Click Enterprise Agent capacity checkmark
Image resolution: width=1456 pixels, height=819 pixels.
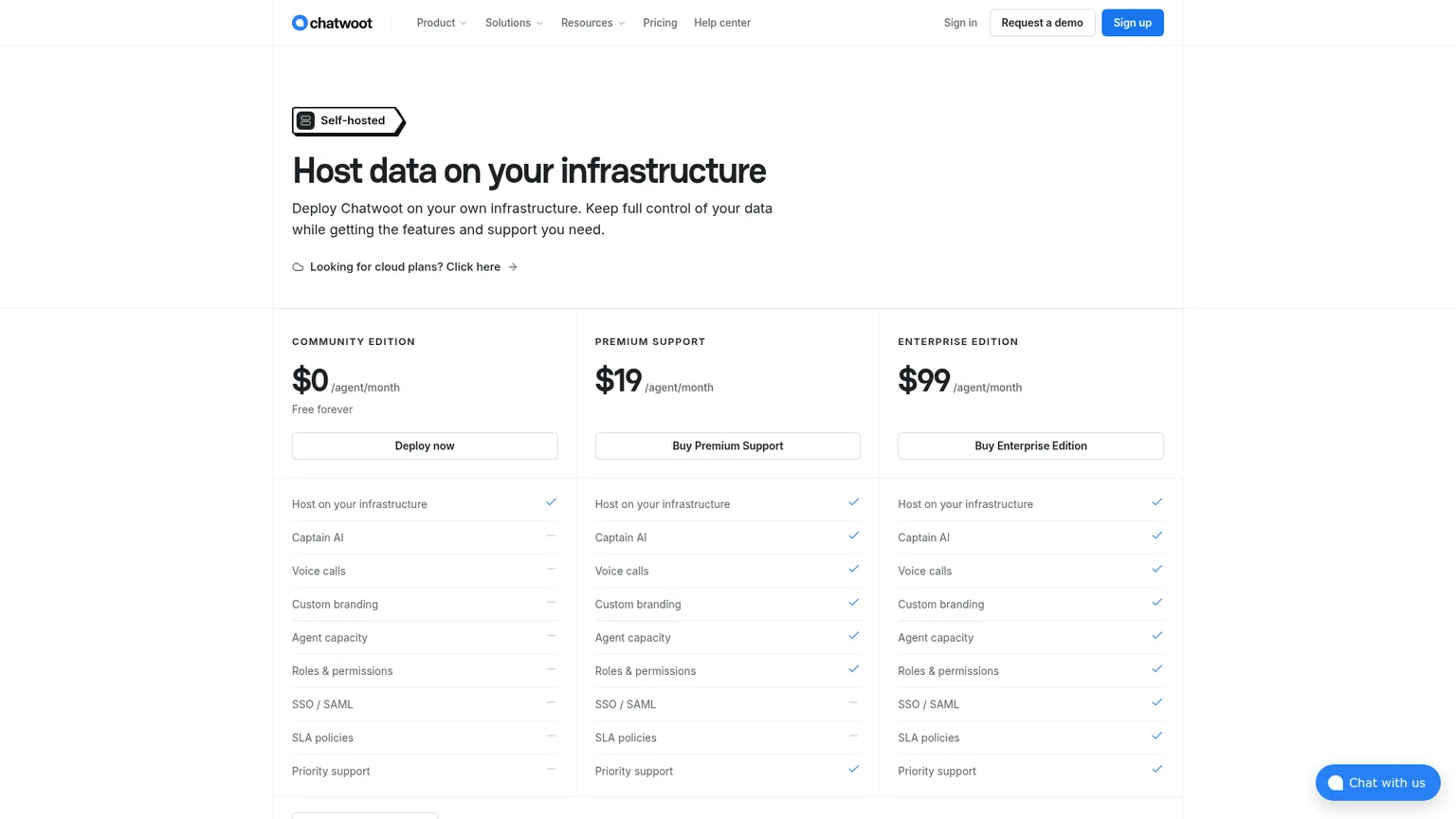tap(1156, 636)
